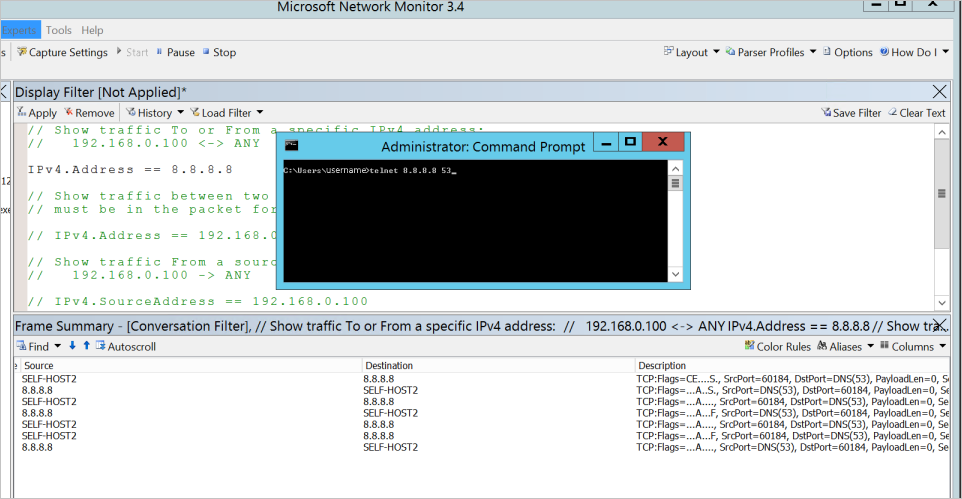Click Save Filter in Display Filter pane
The image size is (962, 499).
click(851, 113)
